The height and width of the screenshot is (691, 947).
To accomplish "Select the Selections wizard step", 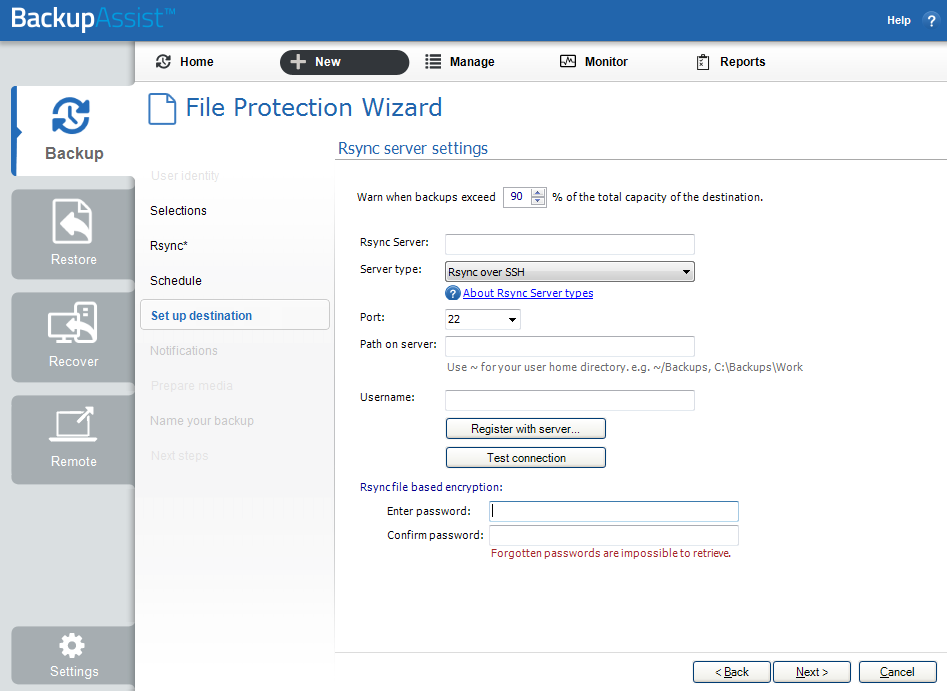I will (x=178, y=211).
